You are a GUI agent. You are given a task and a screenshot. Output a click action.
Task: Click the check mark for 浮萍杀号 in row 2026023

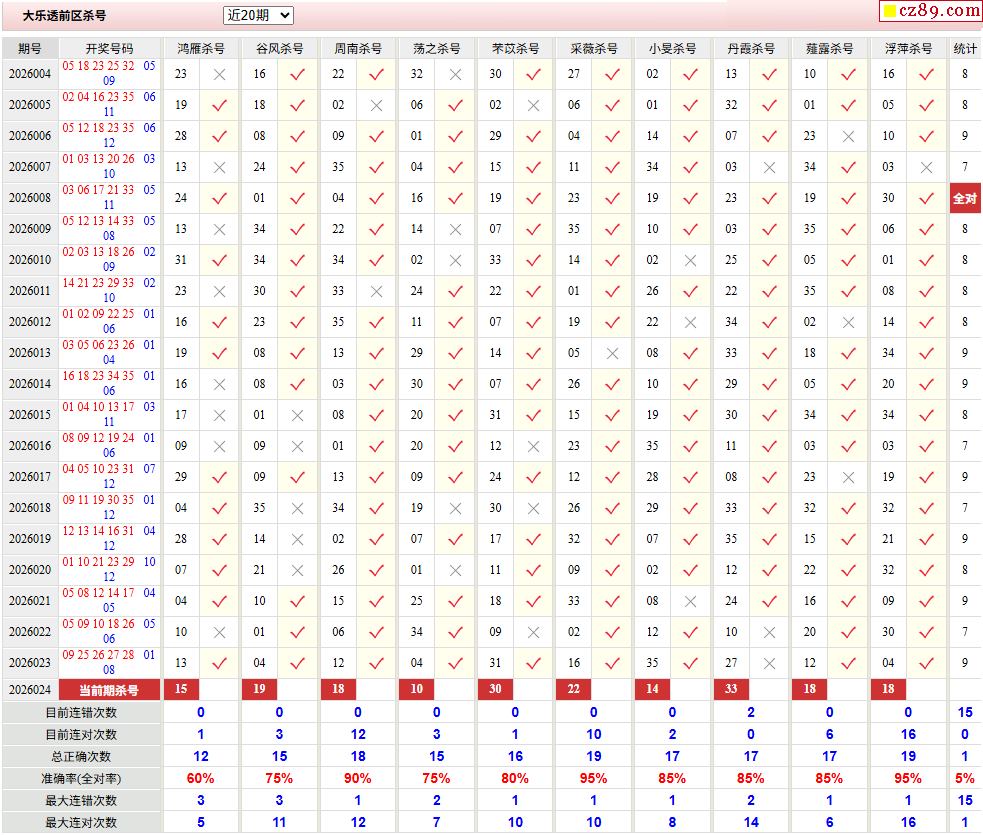pos(927,663)
